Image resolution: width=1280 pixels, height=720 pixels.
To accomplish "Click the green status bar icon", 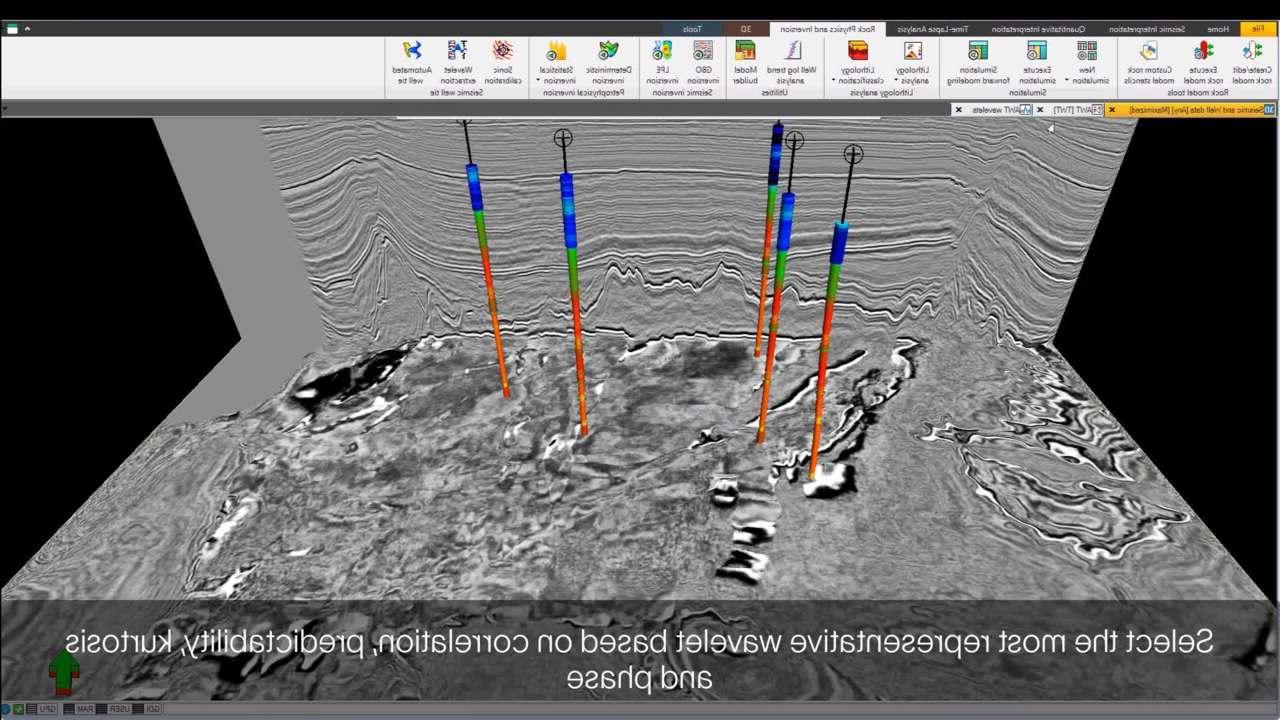I will pos(19,709).
